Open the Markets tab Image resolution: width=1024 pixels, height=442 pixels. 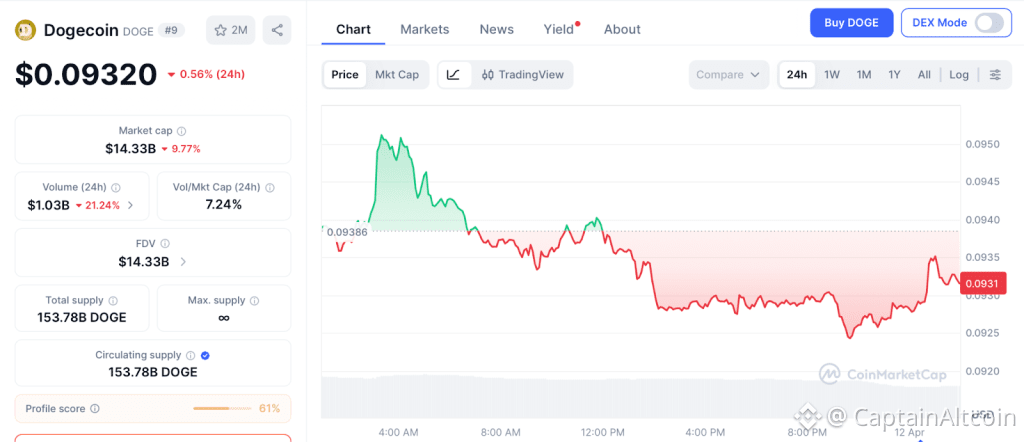(424, 29)
